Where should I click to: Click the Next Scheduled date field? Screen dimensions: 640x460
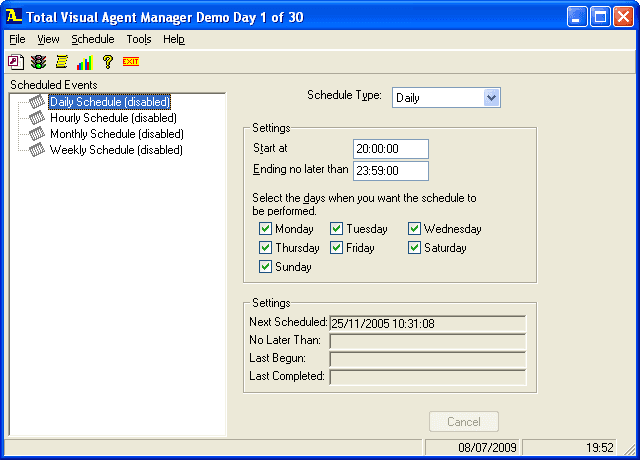(x=427, y=323)
